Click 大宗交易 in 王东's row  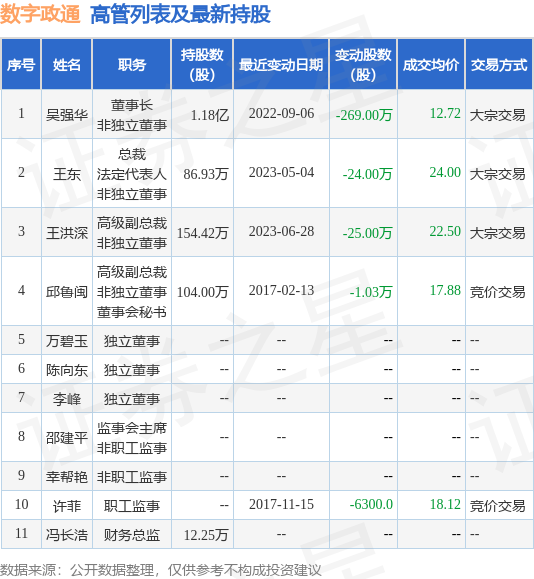[497, 174]
